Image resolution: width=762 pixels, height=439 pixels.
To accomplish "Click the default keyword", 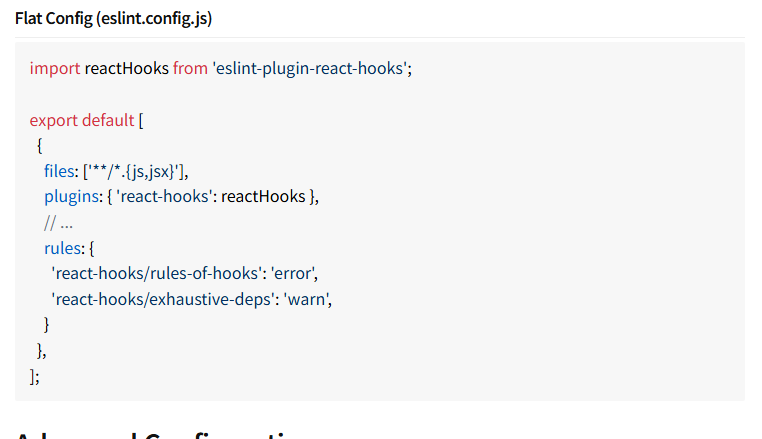I will [x=108, y=120].
